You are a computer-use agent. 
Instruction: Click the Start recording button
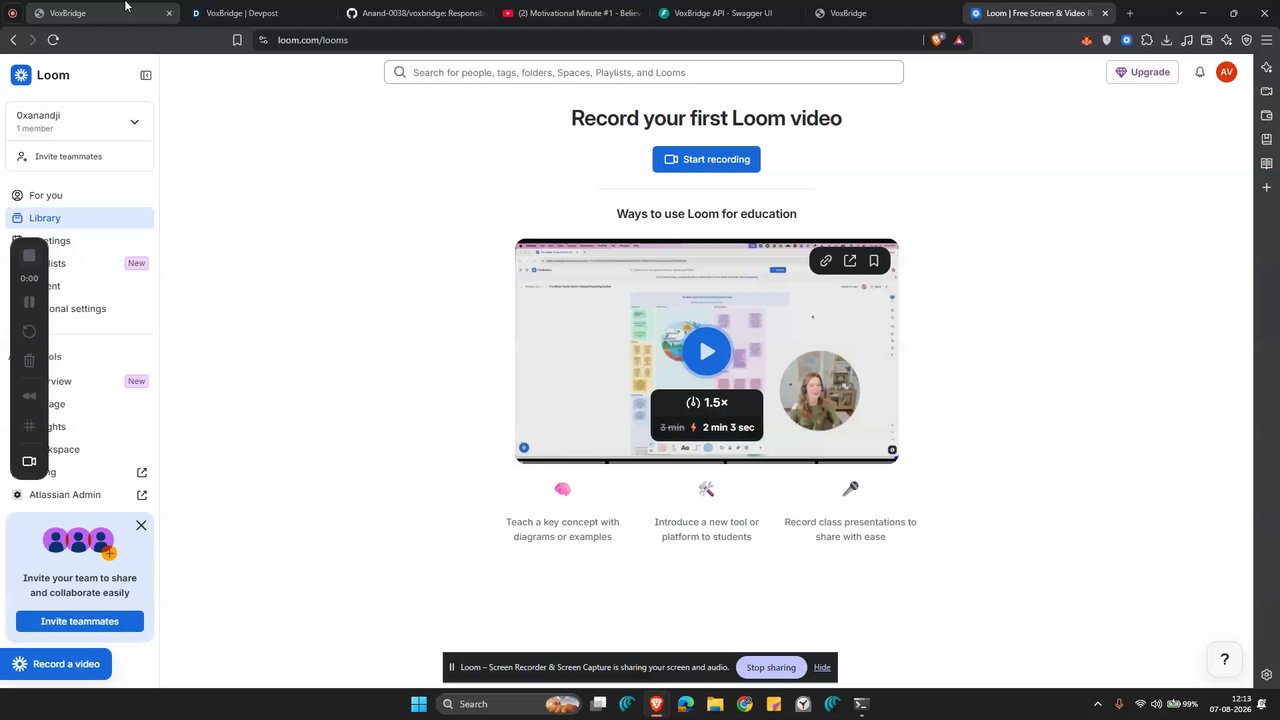click(707, 159)
